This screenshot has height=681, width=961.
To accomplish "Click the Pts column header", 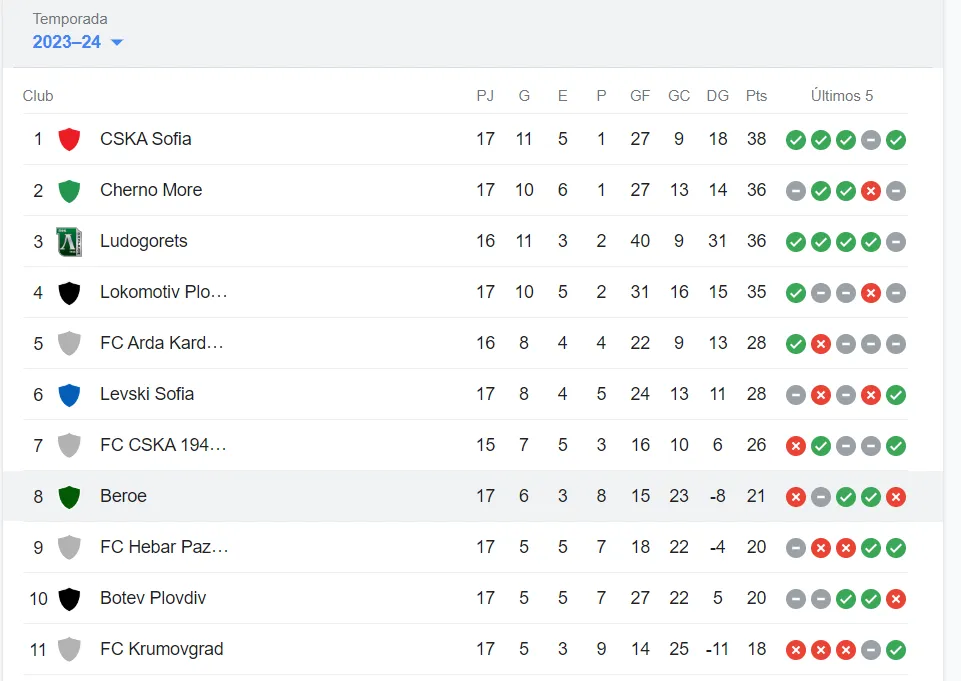I will (x=756, y=96).
